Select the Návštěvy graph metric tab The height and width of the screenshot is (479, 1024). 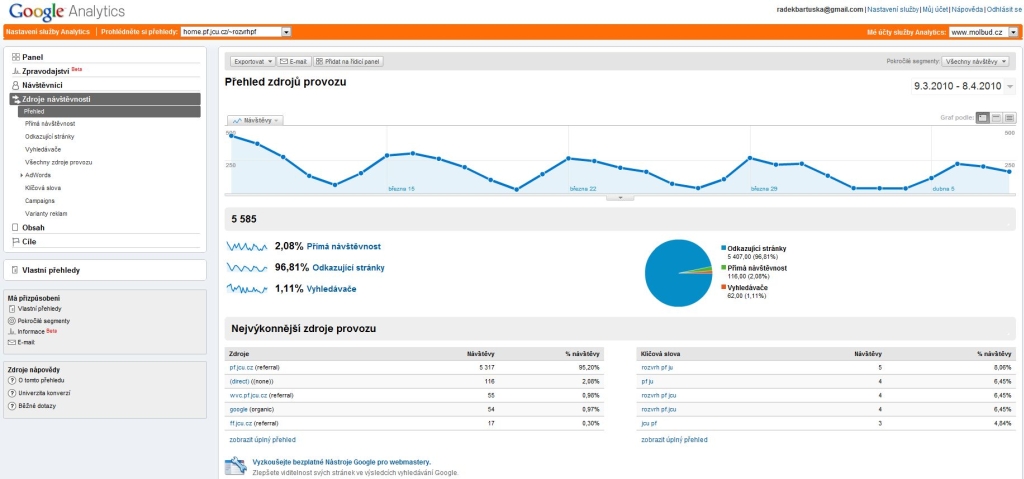[x=256, y=120]
